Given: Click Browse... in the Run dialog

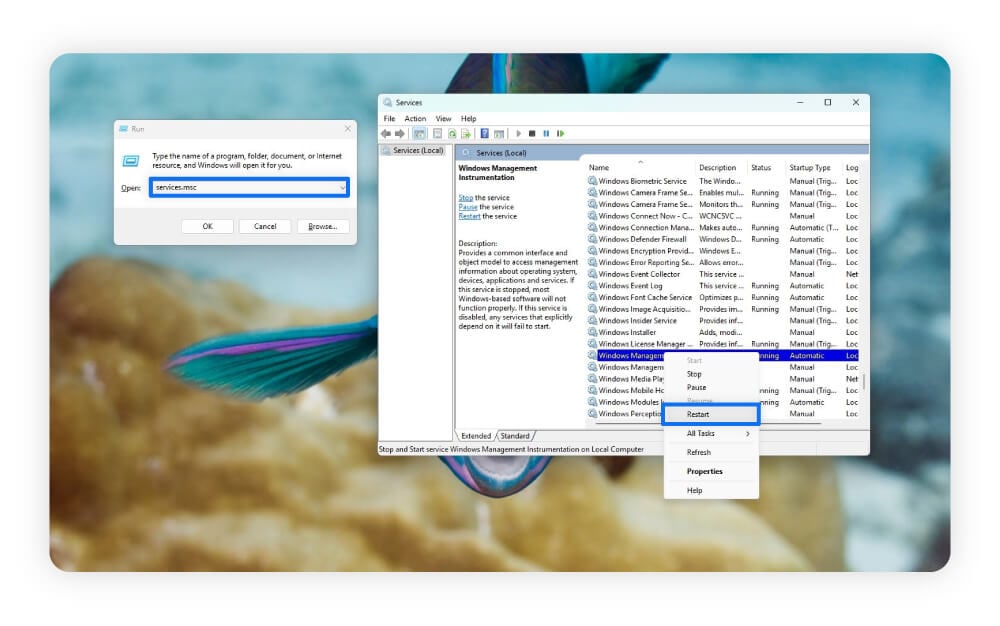Looking at the screenshot, I should (323, 226).
